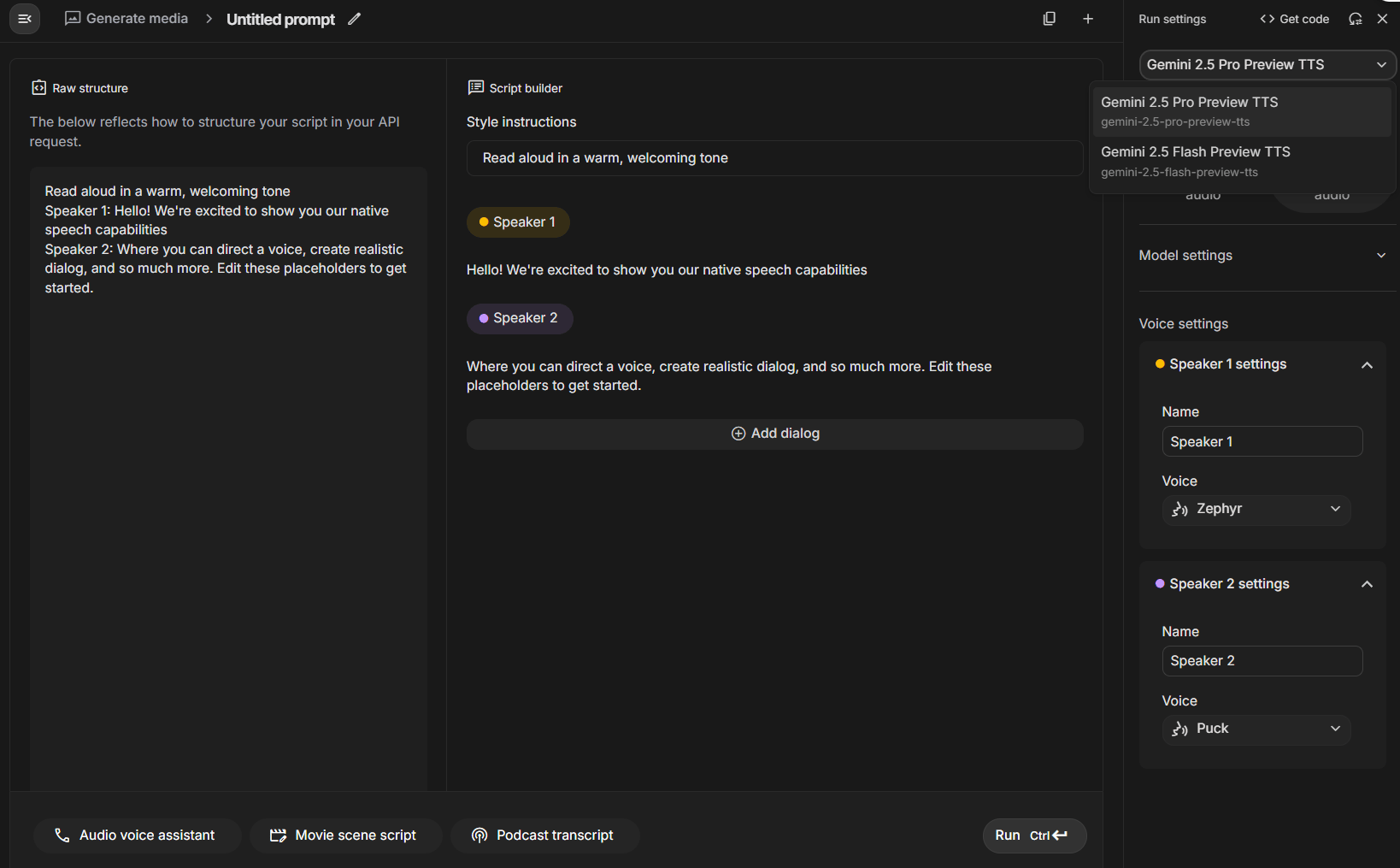This screenshot has height=868, width=1400.
Task: Choose Audio voice assistant preset
Action: point(137,836)
